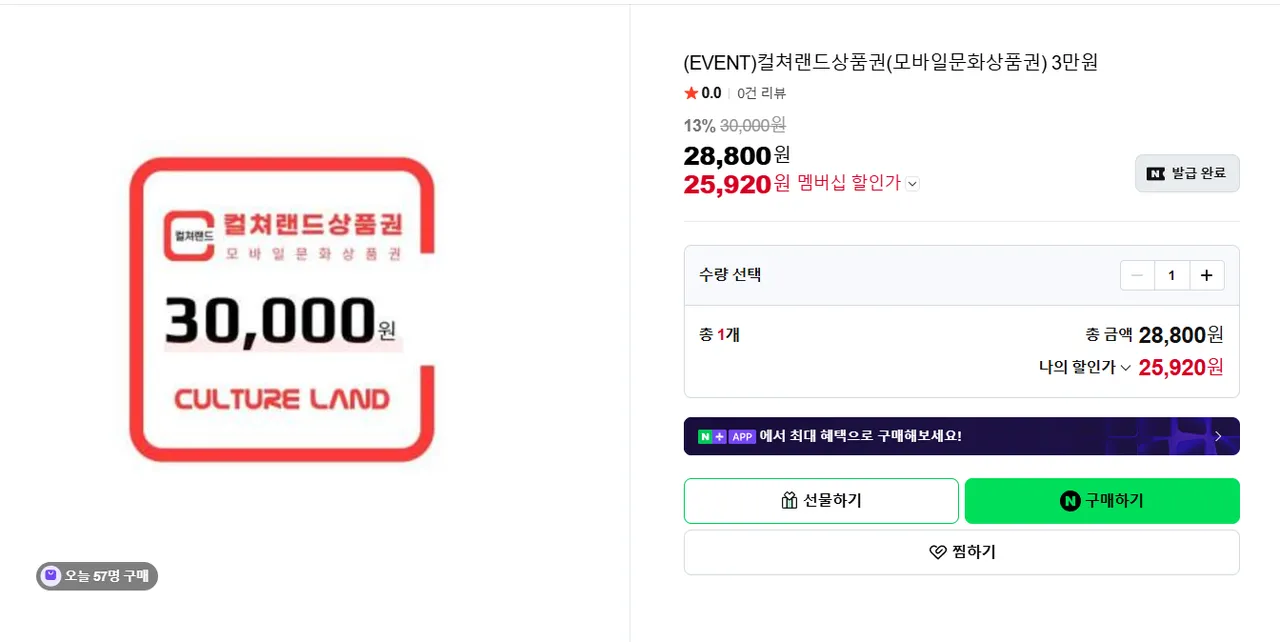
Task: Click the quantity number input field
Action: tap(1171, 275)
